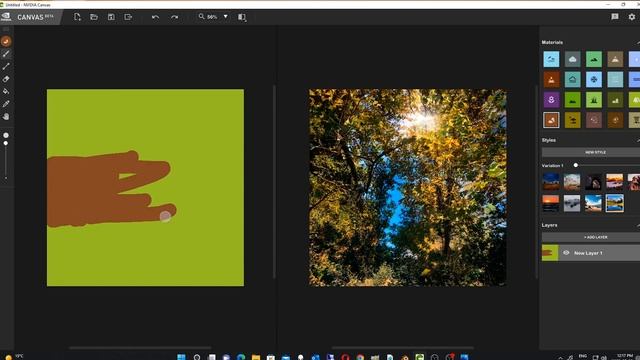Open a file with the folder icon
Viewport: 640px width, 360px height.
click(x=94, y=17)
